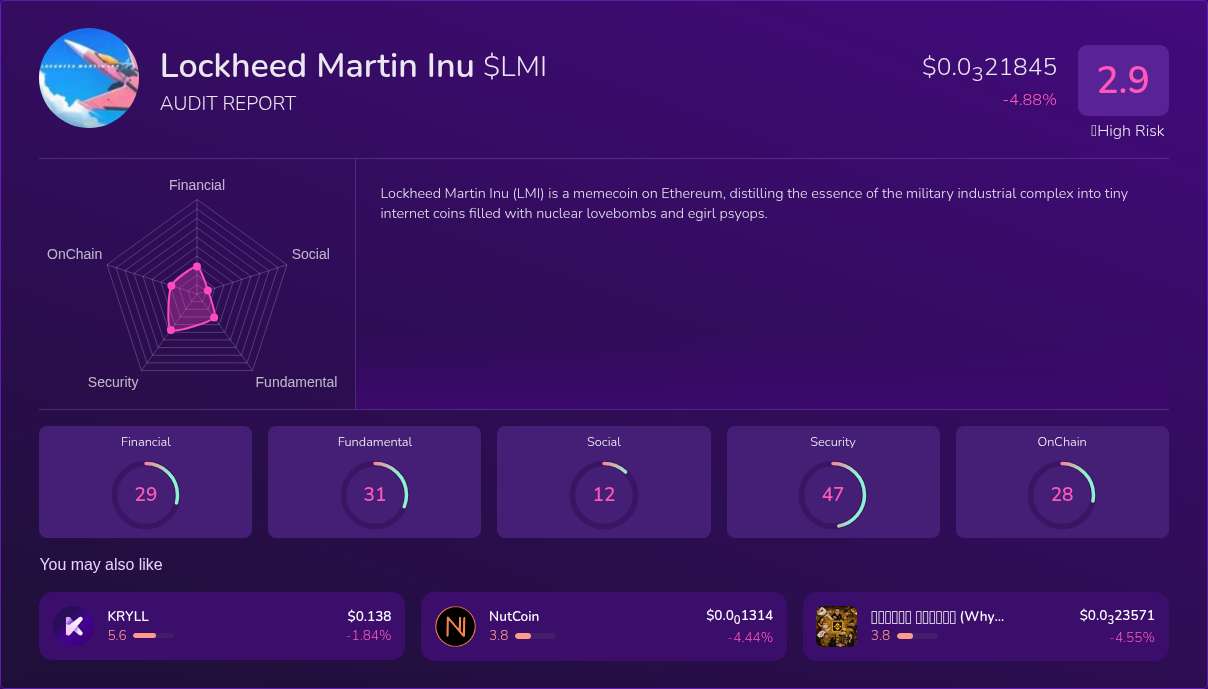Image resolution: width=1208 pixels, height=689 pixels.
Task: Click the $0.0₃23571 price on third card
Action: point(1117,616)
